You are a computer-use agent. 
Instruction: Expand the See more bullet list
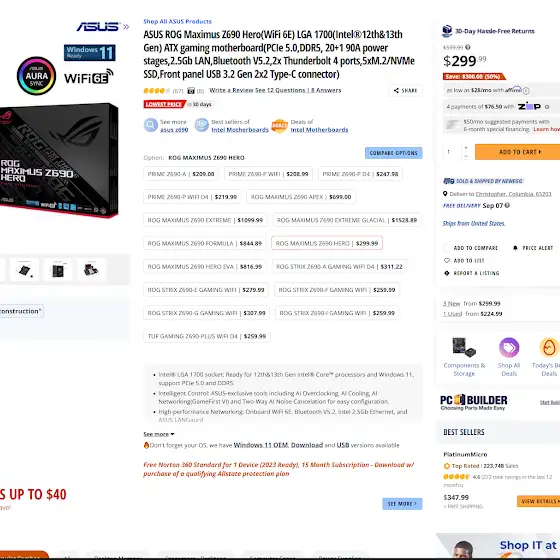point(159,434)
